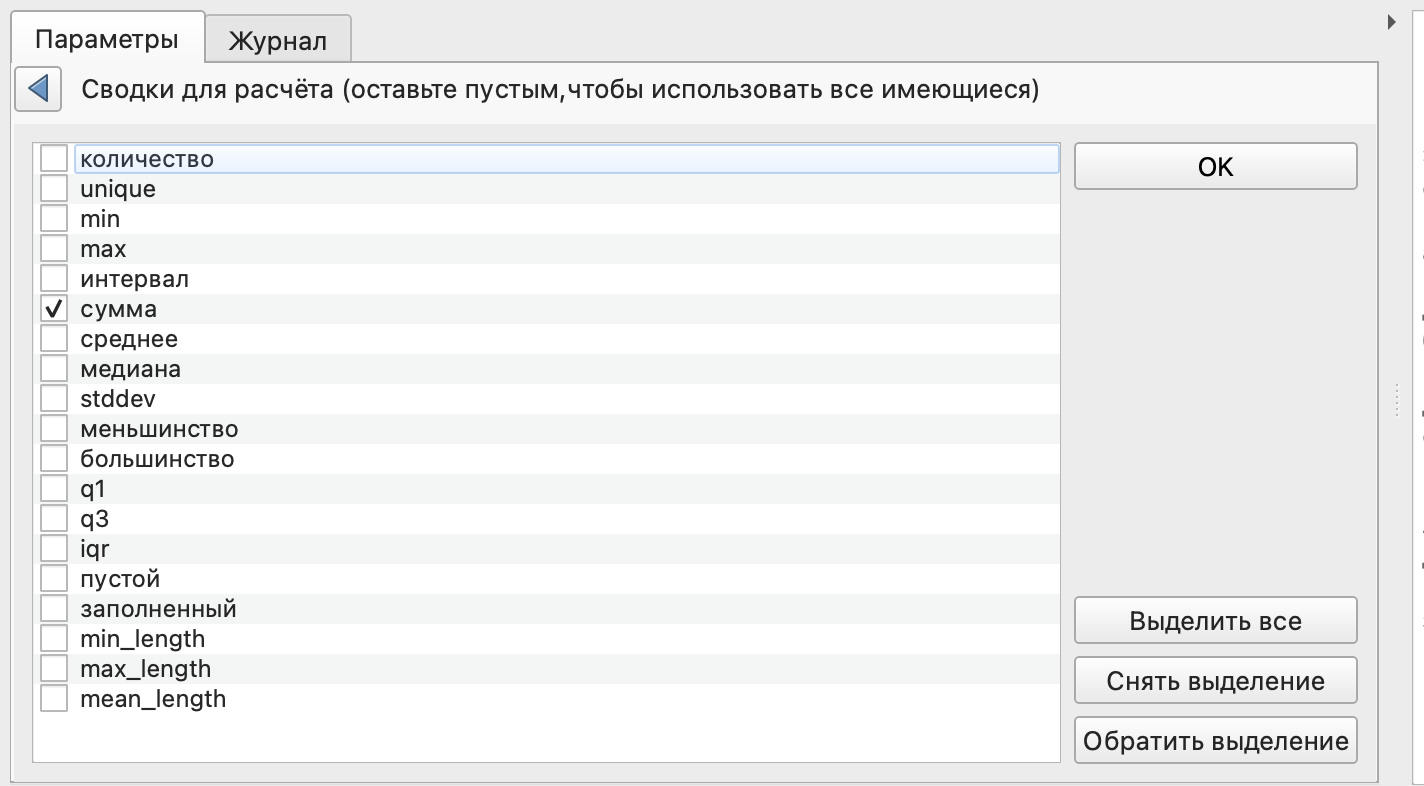The width and height of the screenshot is (1424, 786).
Task: Enable the количество checkbox
Action: [x=54, y=159]
